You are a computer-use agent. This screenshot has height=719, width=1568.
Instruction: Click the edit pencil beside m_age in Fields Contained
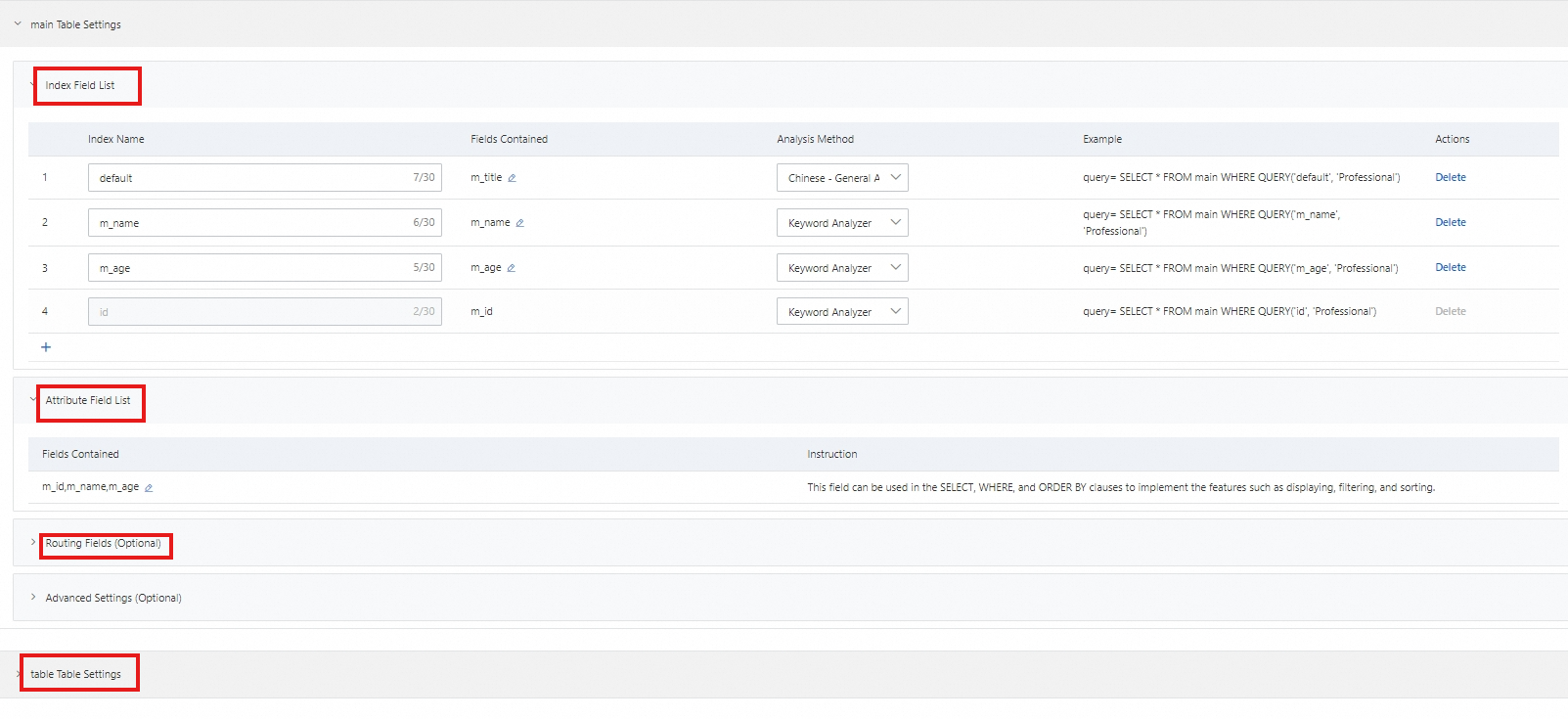point(511,268)
